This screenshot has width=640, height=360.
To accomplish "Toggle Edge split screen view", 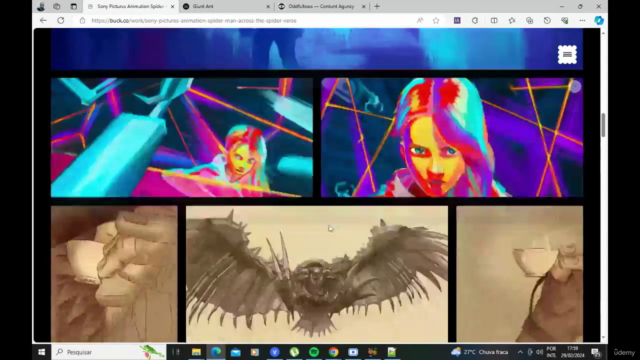I will (x=494, y=20).
